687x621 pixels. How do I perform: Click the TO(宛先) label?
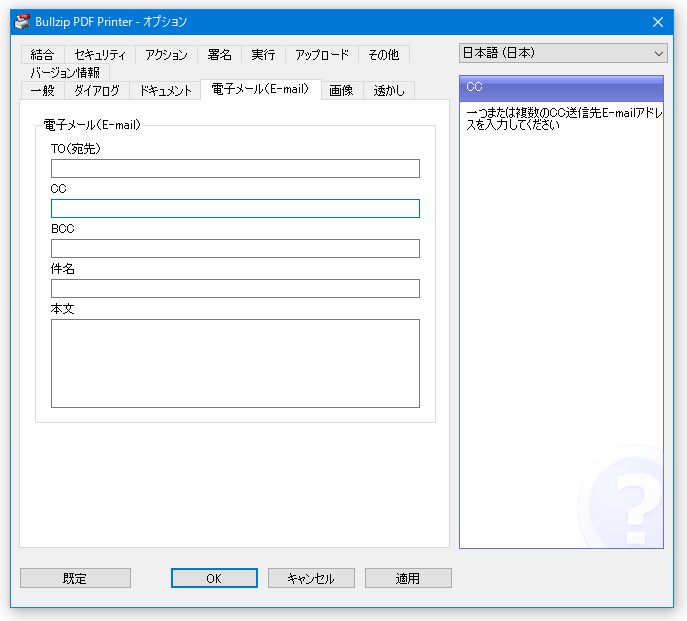tap(76, 149)
